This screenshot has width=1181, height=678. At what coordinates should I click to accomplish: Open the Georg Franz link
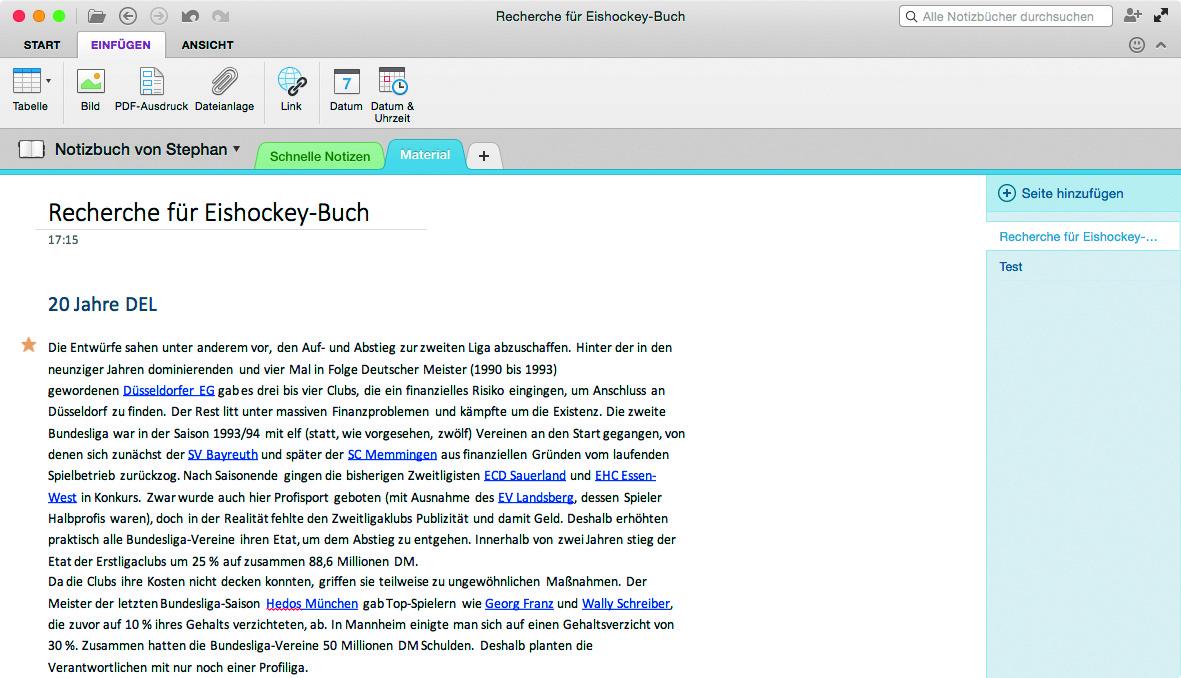click(x=519, y=603)
